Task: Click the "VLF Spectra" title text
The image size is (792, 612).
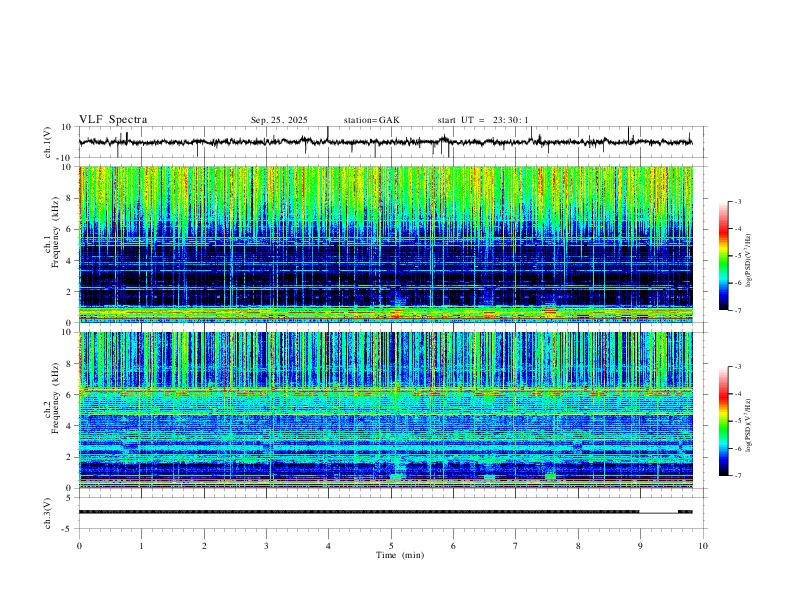Action: point(113,119)
